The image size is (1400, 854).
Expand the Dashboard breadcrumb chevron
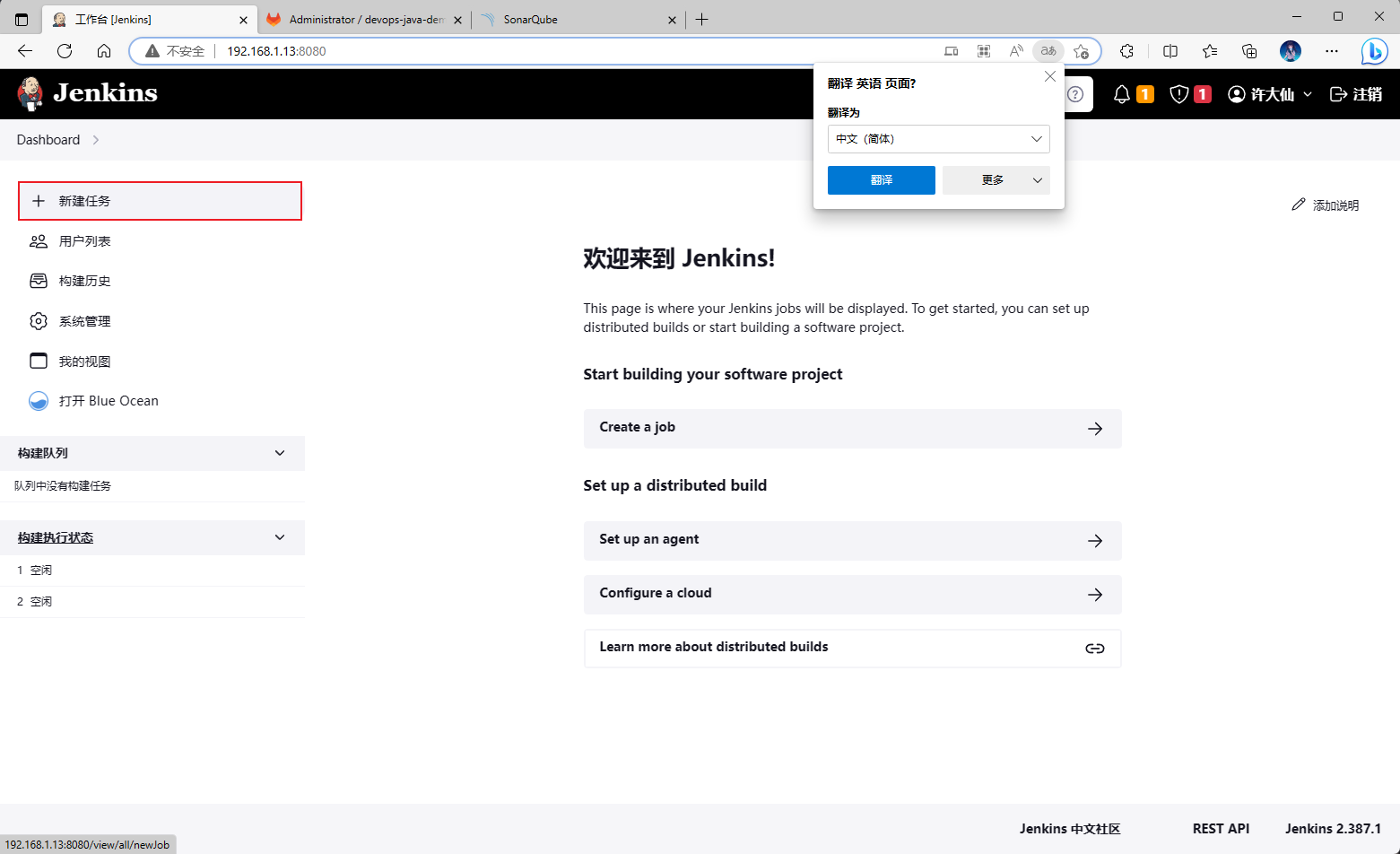click(96, 140)
